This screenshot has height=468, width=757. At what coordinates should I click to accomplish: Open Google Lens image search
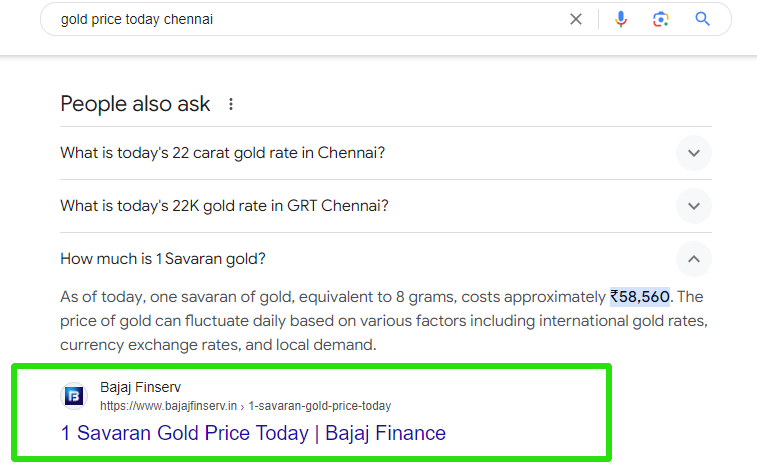tap(660, 19)
